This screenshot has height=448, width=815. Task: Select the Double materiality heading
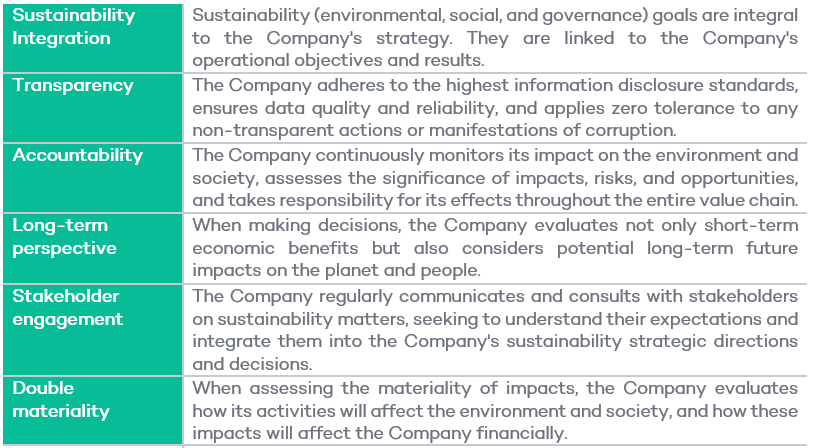point(93,411)
